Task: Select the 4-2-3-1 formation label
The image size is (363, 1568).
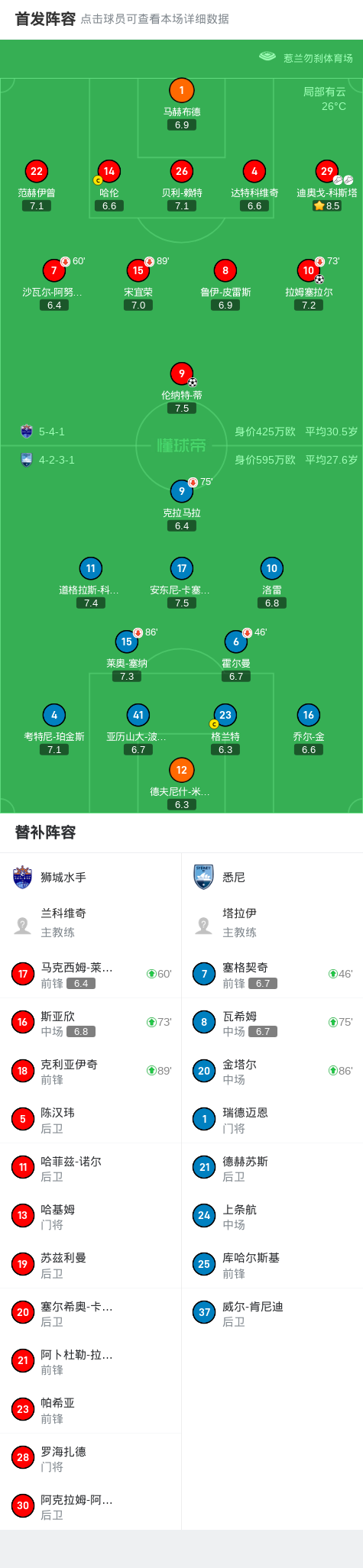Action: pyautogui.click(x=57, y=460)
